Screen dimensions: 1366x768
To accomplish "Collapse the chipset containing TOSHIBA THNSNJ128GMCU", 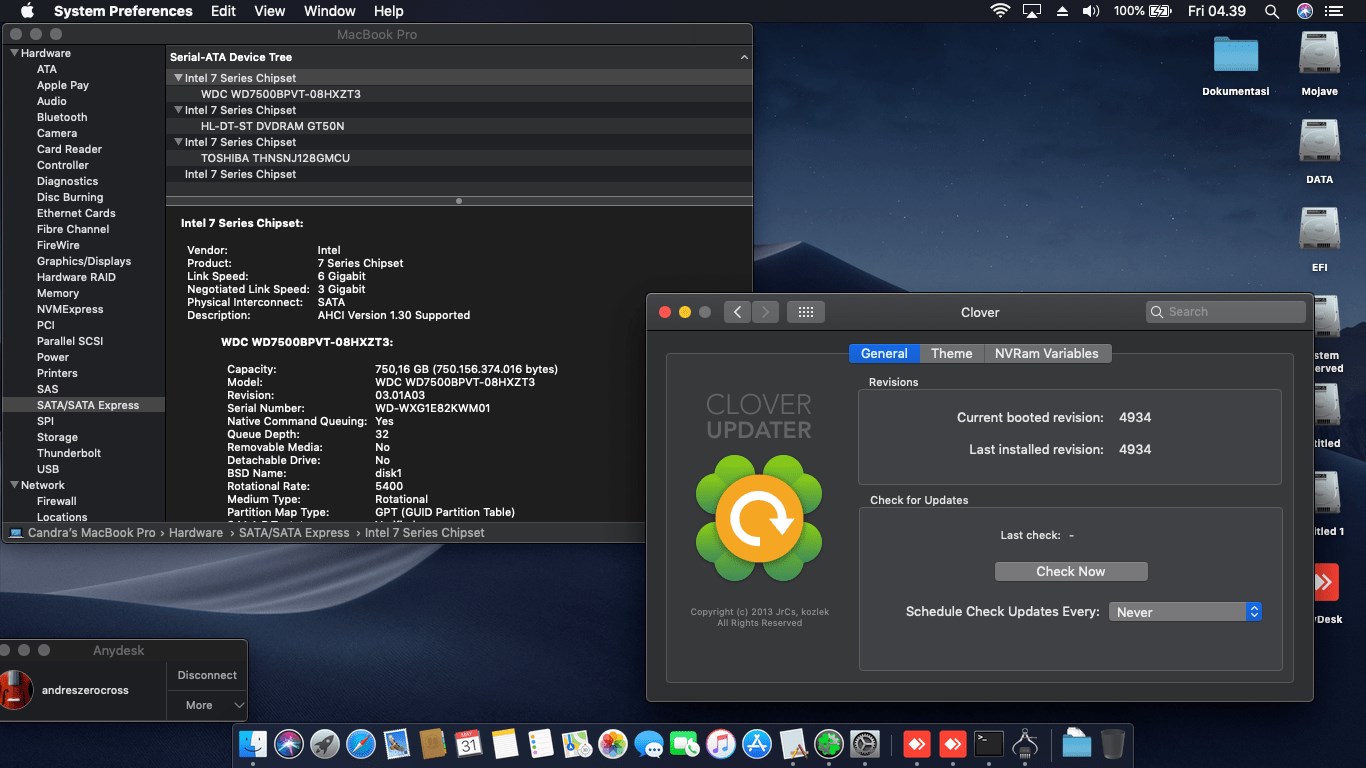I will pyautogui.click(x=178, y=142).
